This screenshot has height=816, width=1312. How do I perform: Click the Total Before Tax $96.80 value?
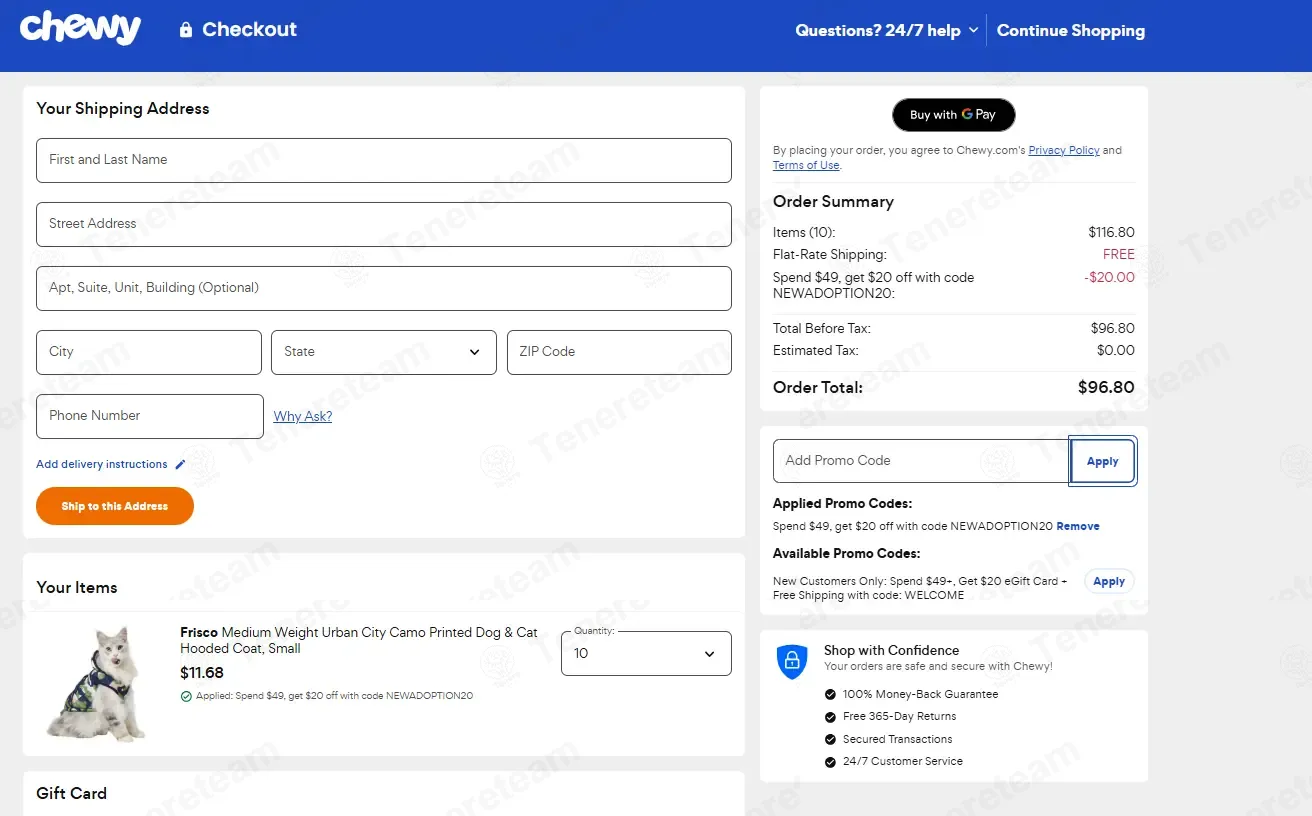pos(1113,328)
